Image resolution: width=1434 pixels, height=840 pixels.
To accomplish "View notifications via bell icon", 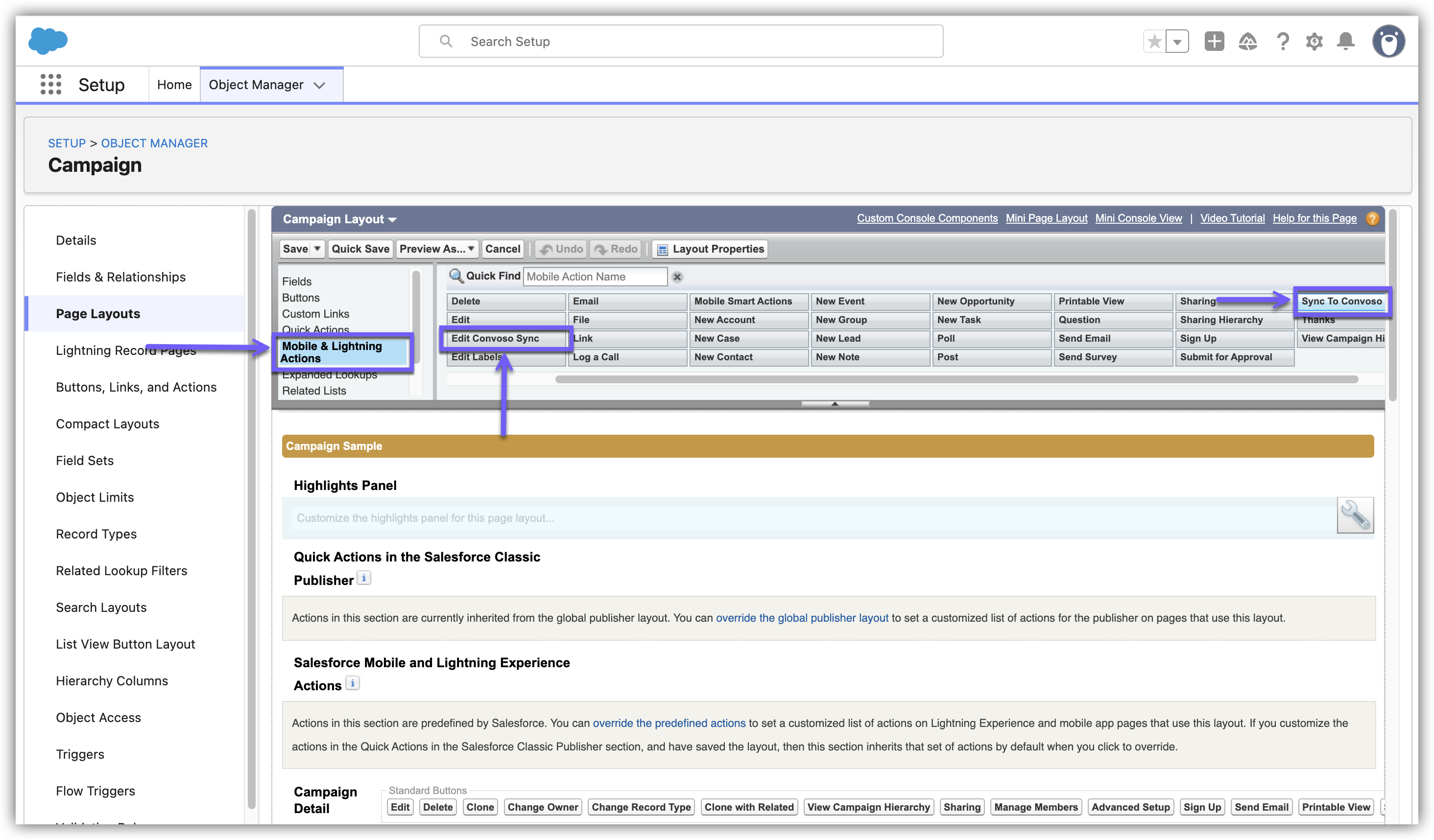I will click(1346, 41).
